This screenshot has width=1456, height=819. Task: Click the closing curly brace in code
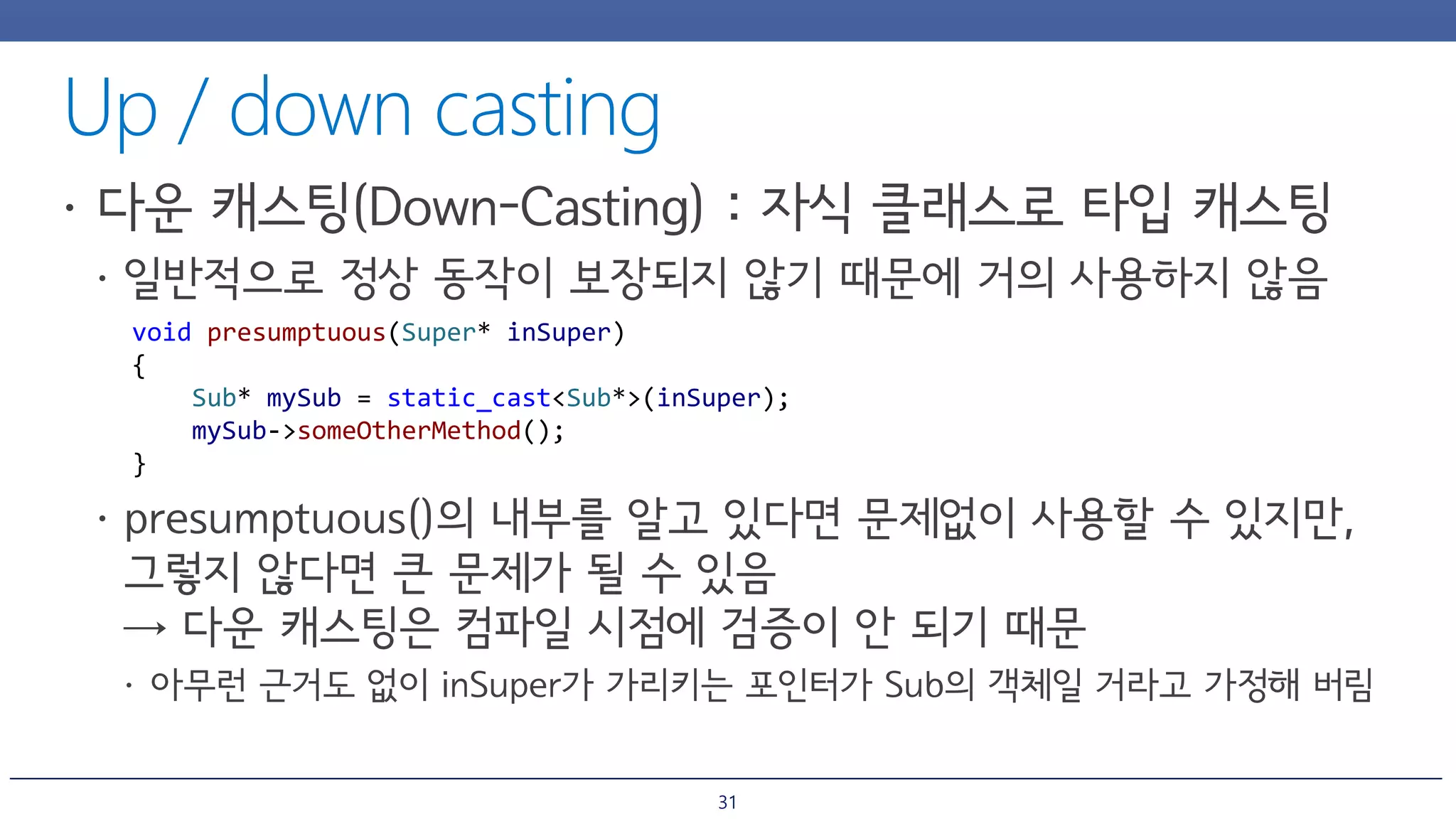pos(139,464)
